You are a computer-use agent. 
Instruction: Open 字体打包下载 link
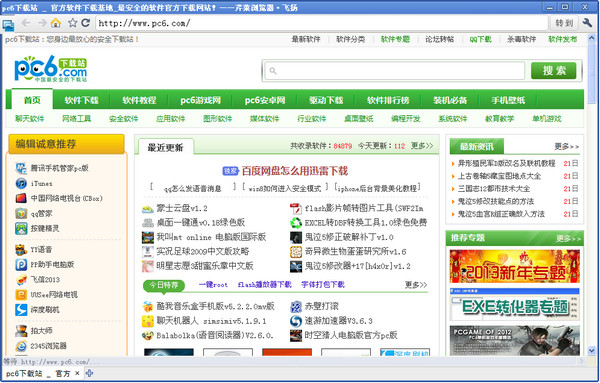(x=323, y=285)
